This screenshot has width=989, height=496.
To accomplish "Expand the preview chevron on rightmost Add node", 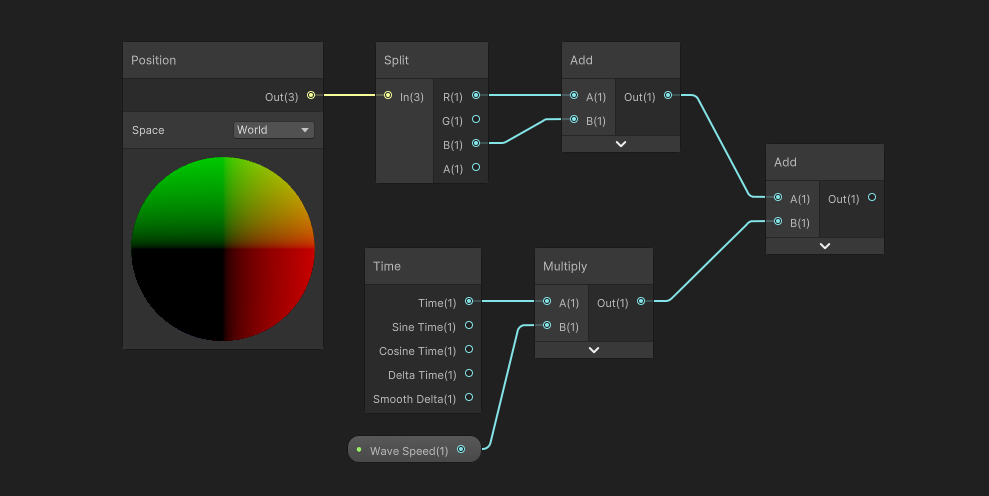I will tap(825, 246).
